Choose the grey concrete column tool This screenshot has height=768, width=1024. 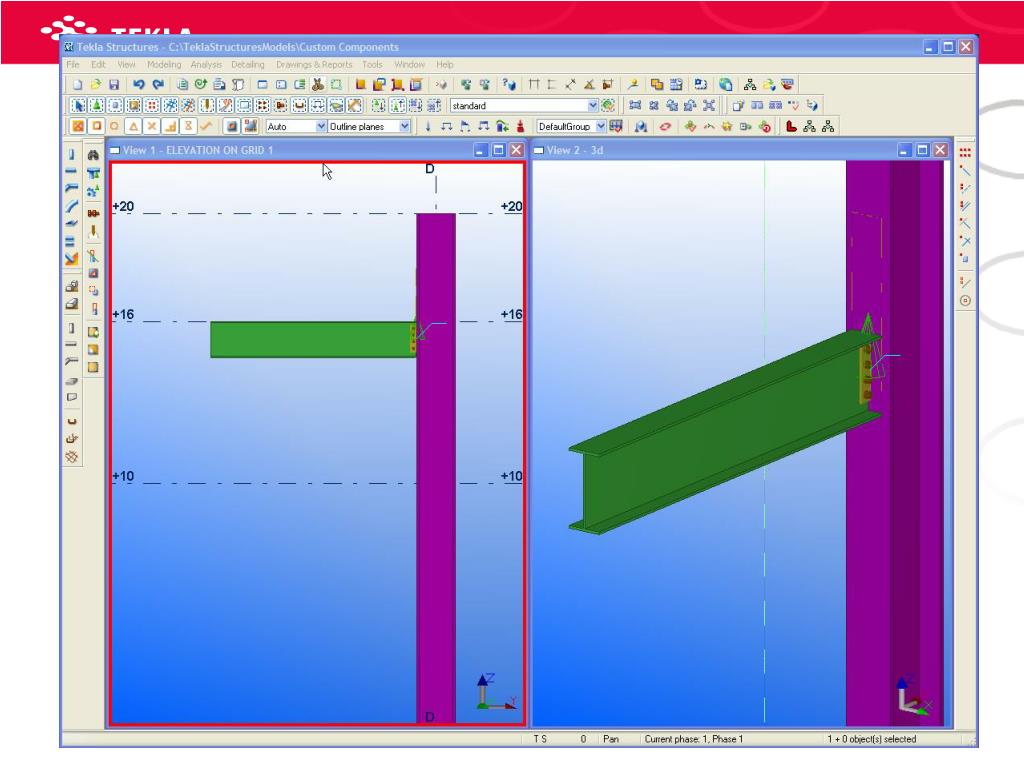72,328
